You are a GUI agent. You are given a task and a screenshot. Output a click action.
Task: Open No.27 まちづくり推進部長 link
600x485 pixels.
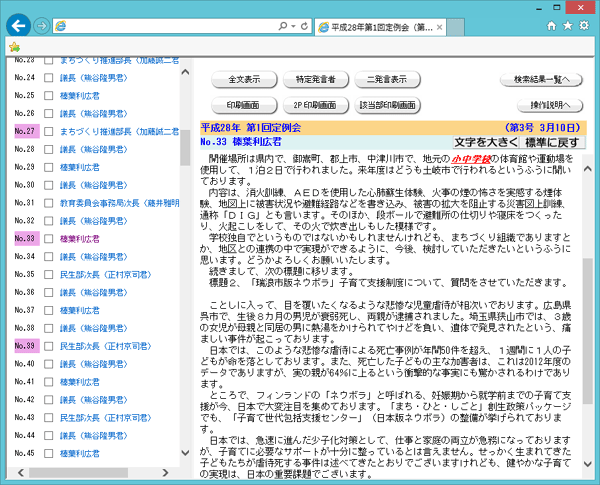click(119, 131)
